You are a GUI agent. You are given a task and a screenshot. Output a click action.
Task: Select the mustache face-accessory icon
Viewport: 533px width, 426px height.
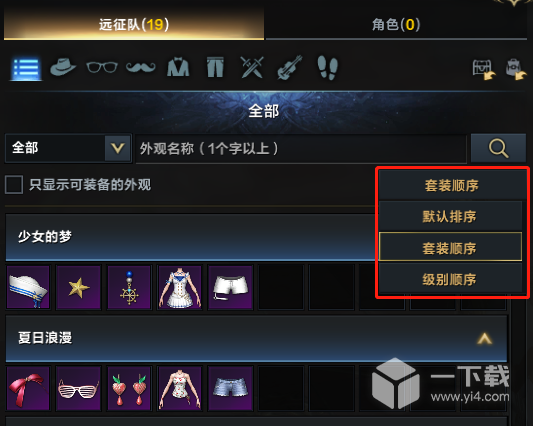pyautogui.click(x=141, y=67)
